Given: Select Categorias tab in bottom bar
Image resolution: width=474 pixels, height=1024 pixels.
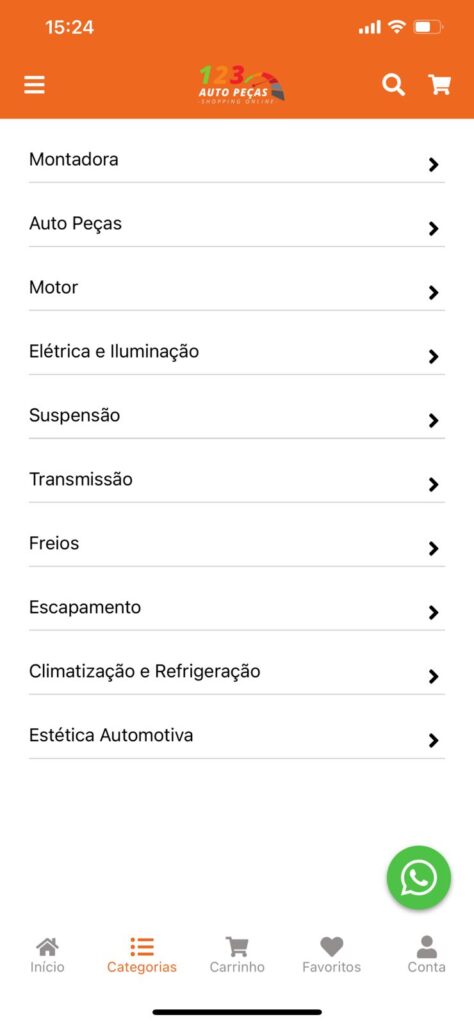Looking at the screenshot, I should pyautogui.click(x=142, y=955).
